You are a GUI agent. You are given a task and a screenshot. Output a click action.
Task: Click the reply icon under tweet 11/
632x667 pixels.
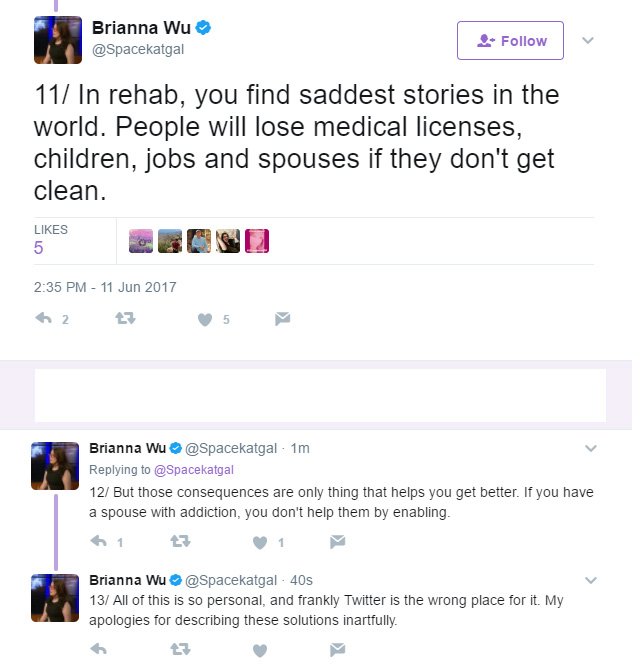click(43, 318)
